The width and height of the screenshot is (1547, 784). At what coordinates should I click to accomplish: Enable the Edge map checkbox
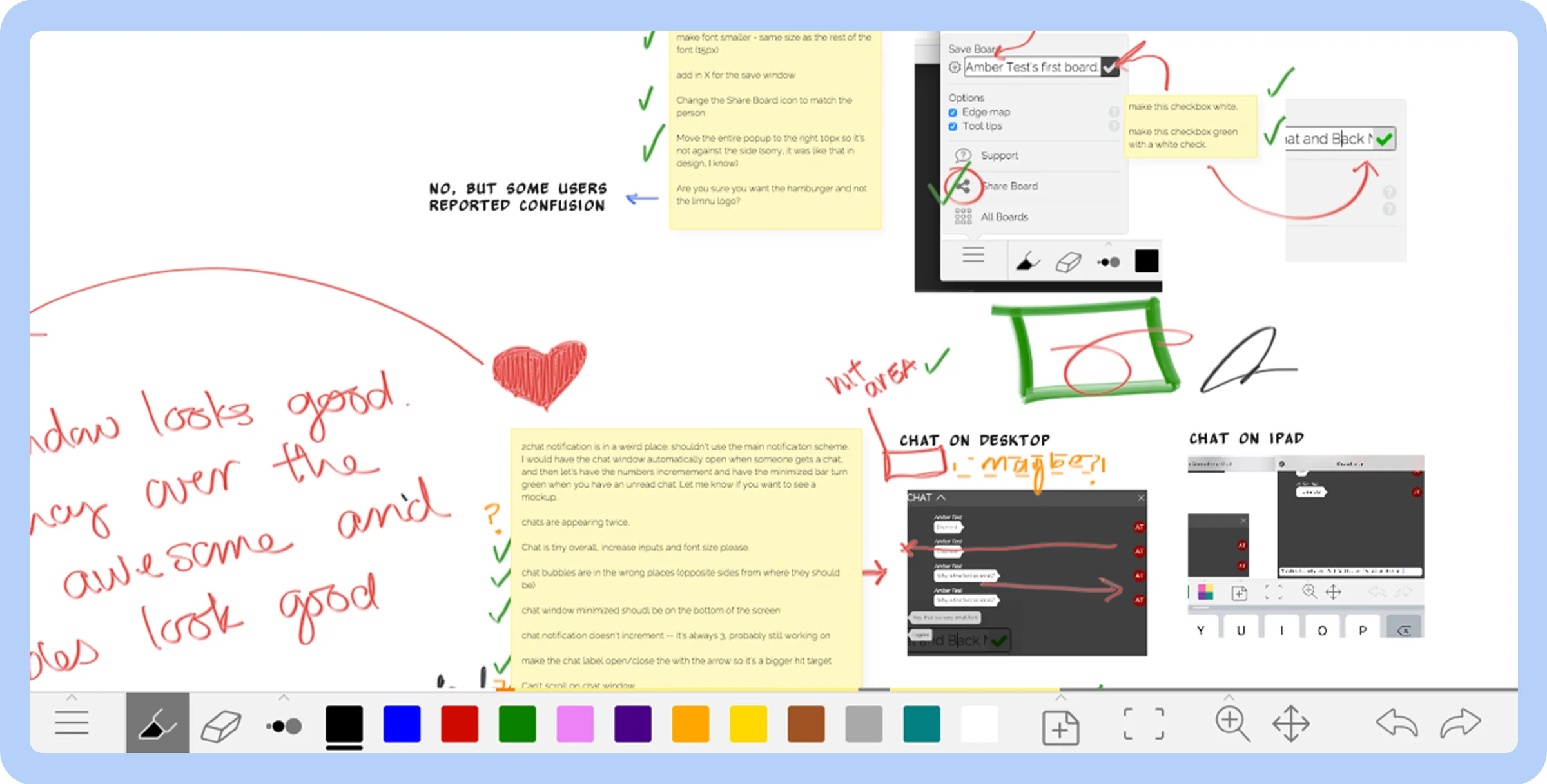pyautogui.click(x=953, y=112)
